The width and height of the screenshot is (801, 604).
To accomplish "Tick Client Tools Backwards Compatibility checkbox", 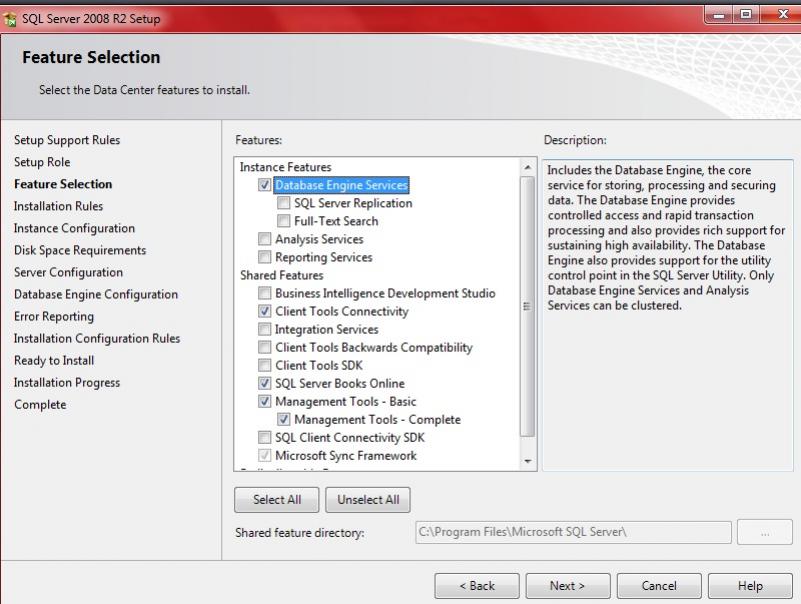I will (264, 347).
